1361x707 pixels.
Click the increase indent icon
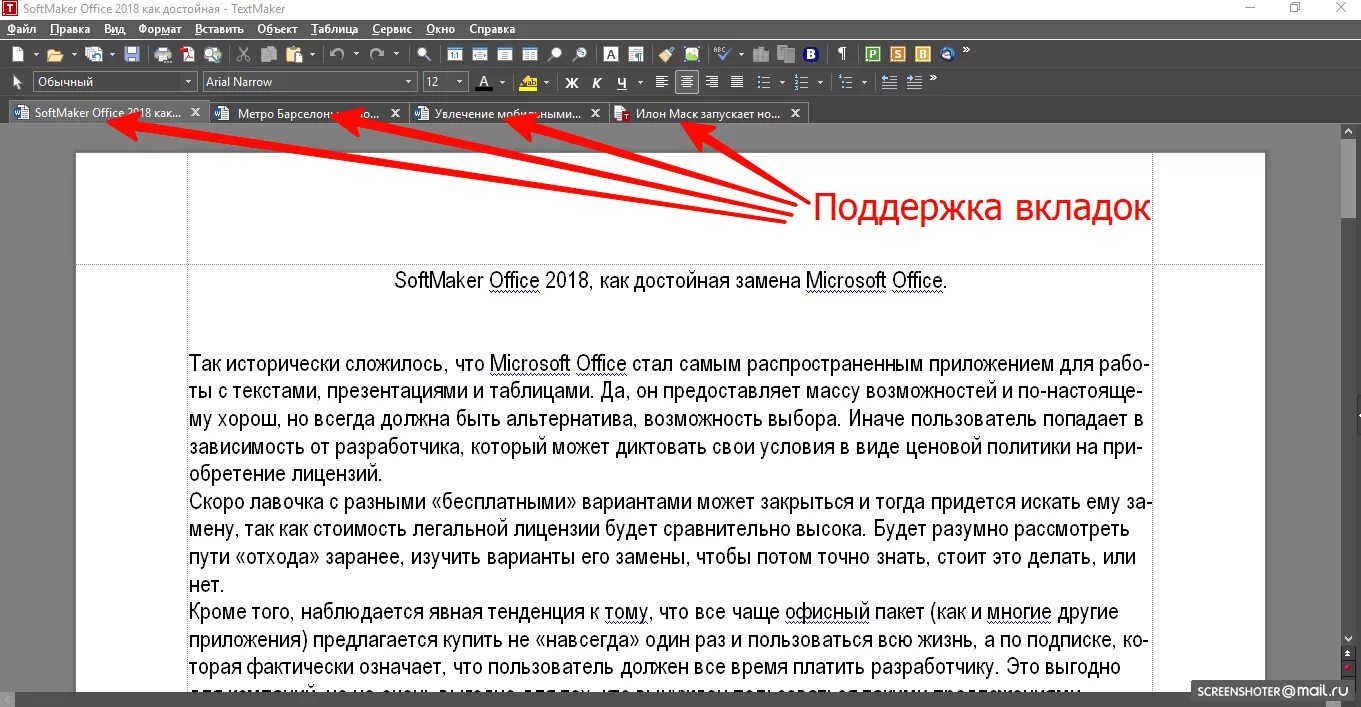pyautogui.click(x=914, y=82)
